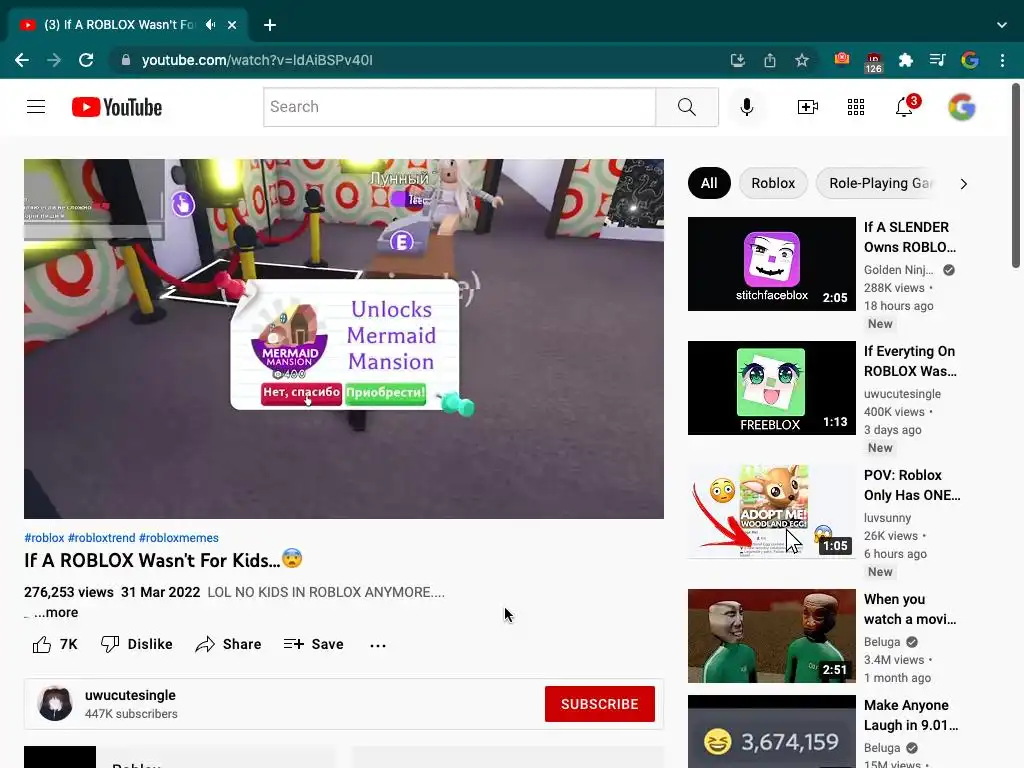This screenshot has width=1024, height=768.
Task: Bookmark this page with the star icon
Action: tap(802, 60)
